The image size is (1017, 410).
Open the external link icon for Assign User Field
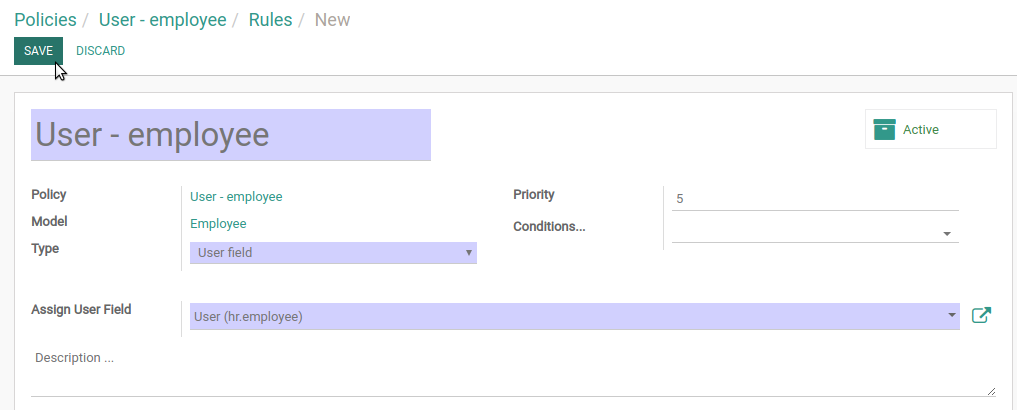(x=981, y=315)
